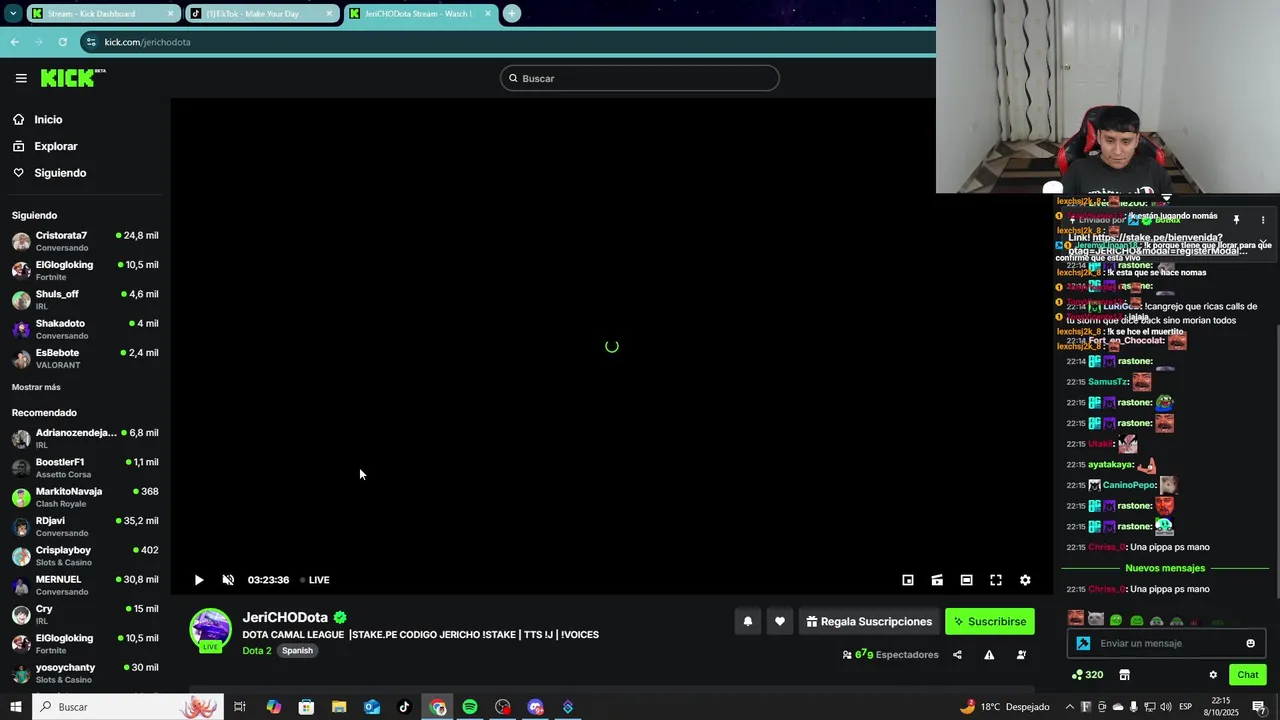Screen dimensions: 1280x720
Task: Follow channel with the heart button
Action: [780, 621]
